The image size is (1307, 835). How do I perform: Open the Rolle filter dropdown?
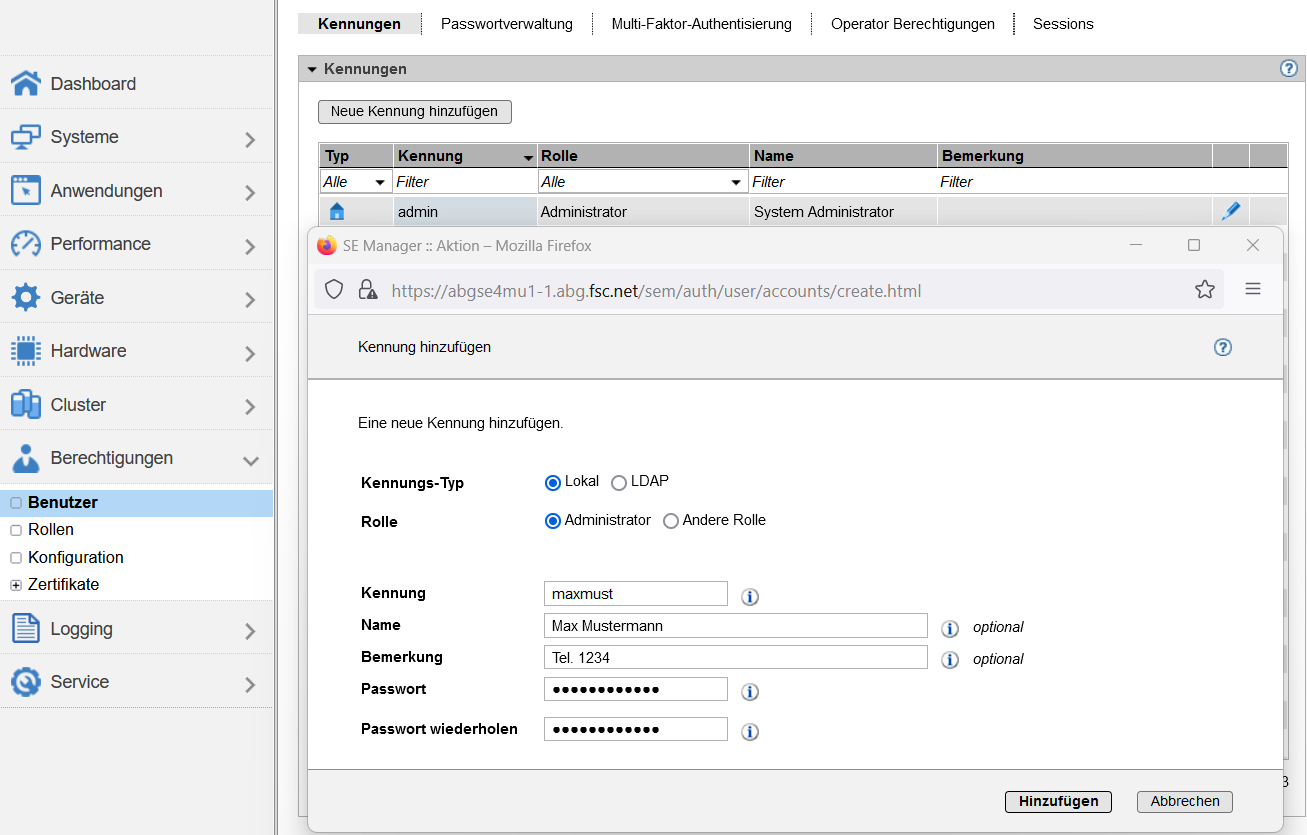tap(642, 182)
